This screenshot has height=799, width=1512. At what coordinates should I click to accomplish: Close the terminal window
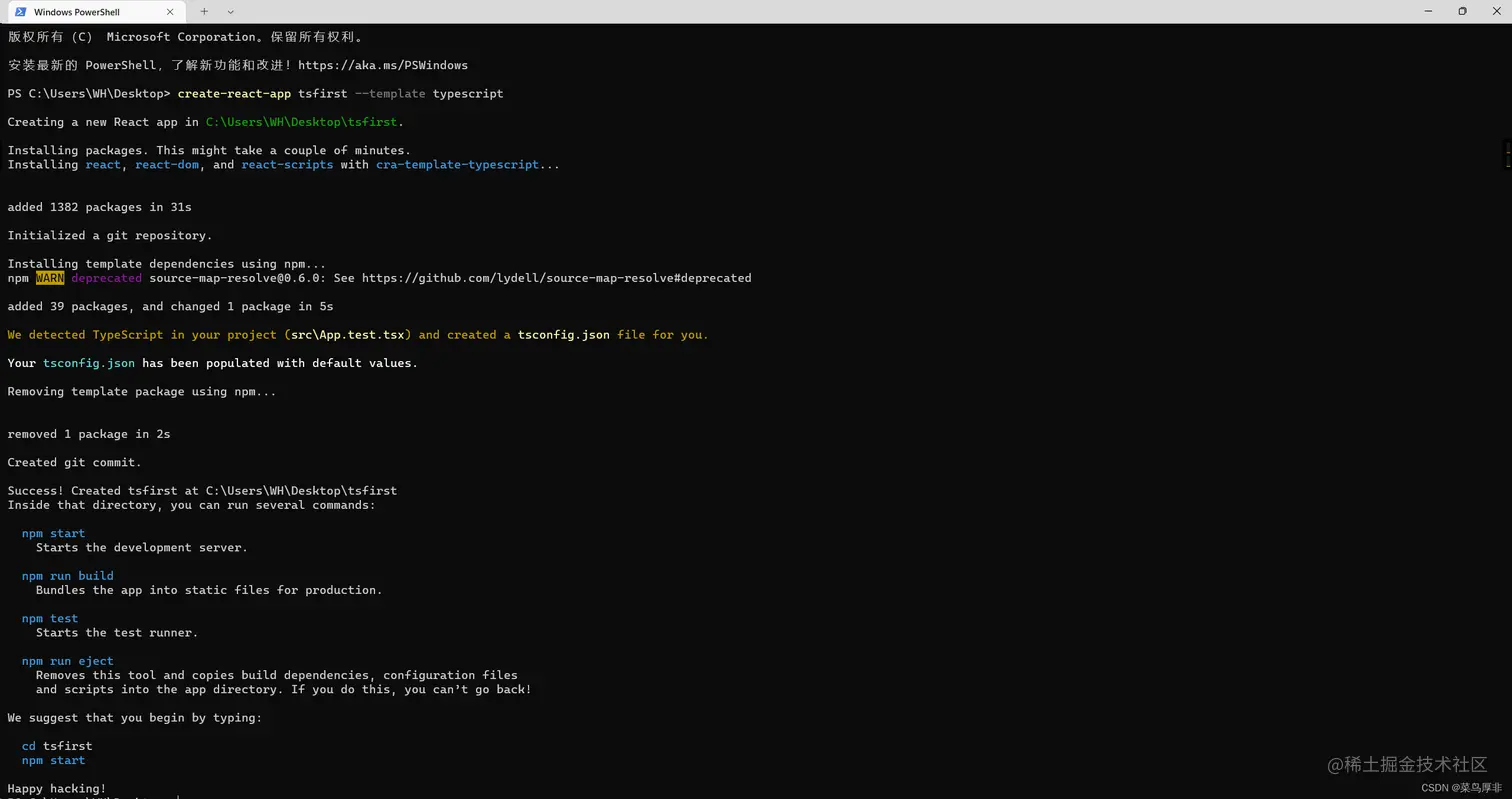pos(1494,11)
